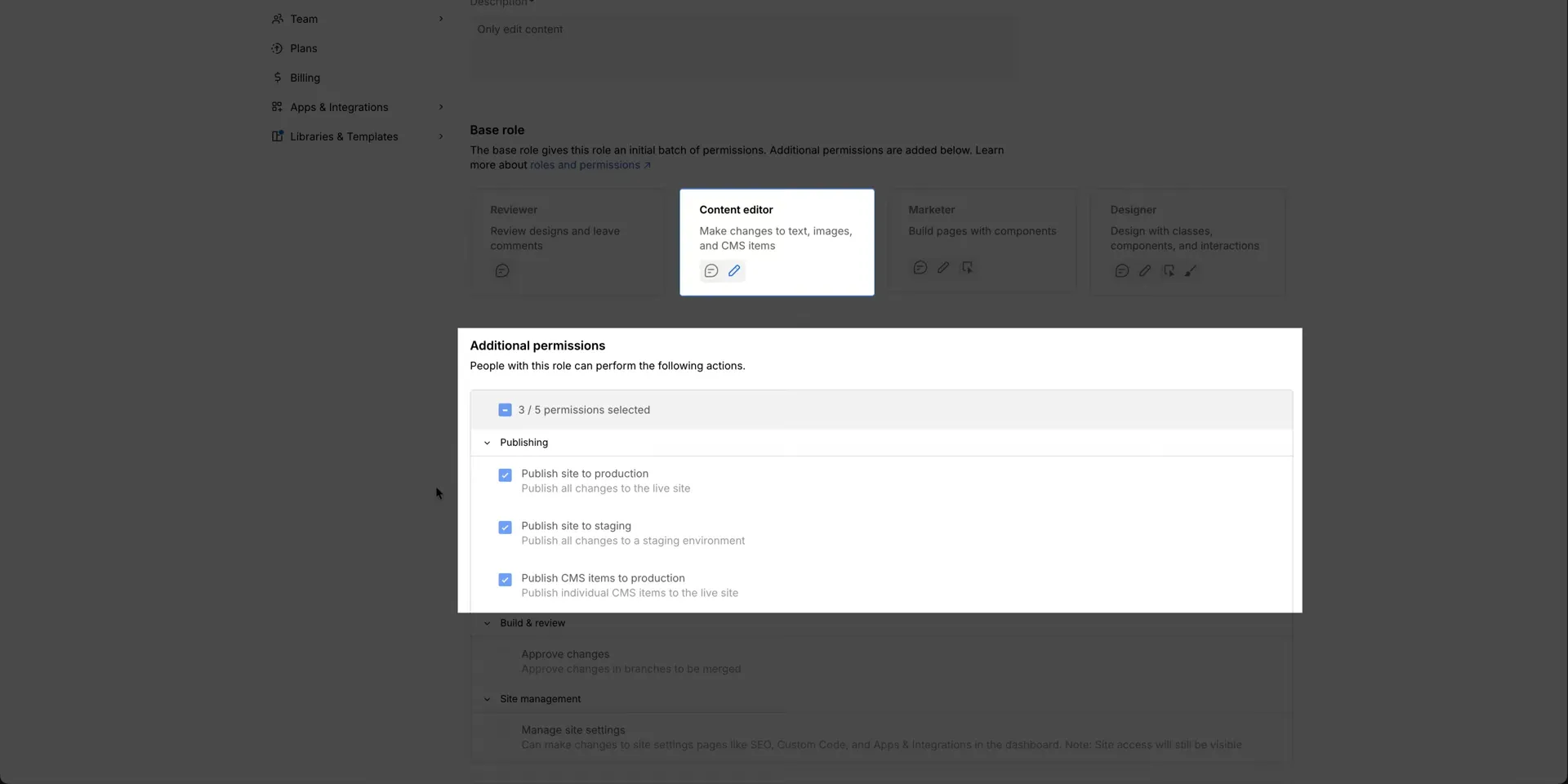Screen dimensions: 1568x784
Task: Expand the Team submenu chevron
Action: click(x=441, y=19)
